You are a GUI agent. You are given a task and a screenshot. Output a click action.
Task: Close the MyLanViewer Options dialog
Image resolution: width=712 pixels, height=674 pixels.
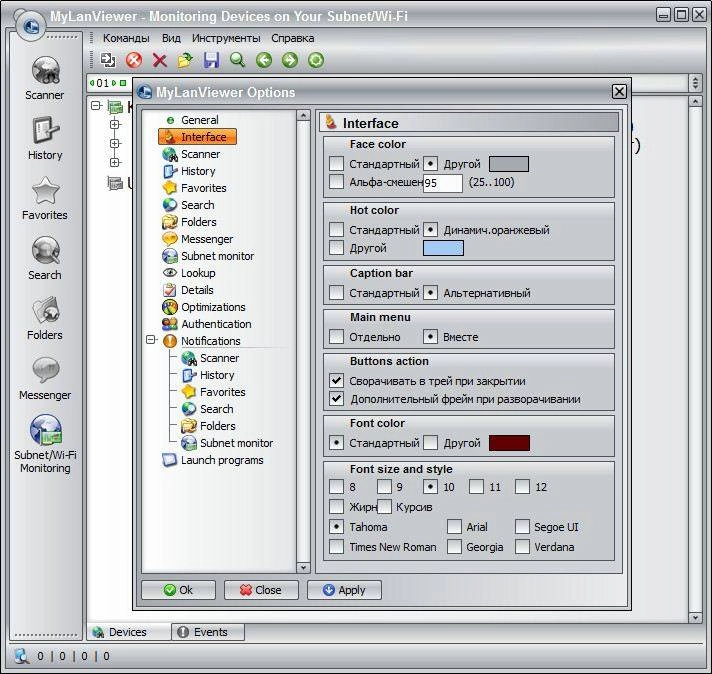619,92
